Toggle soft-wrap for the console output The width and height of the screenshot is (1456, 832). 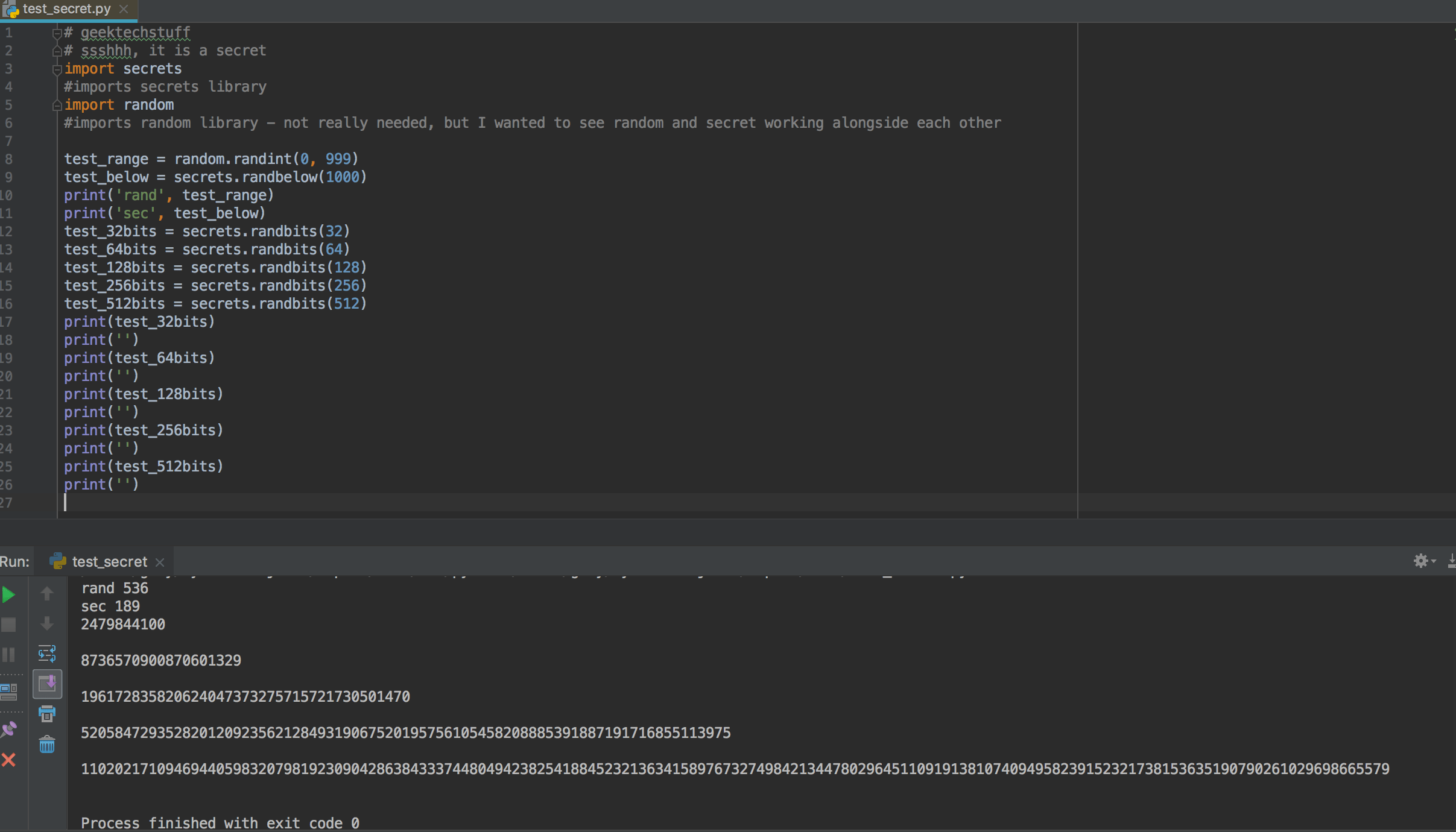click(x=47, y=654)
